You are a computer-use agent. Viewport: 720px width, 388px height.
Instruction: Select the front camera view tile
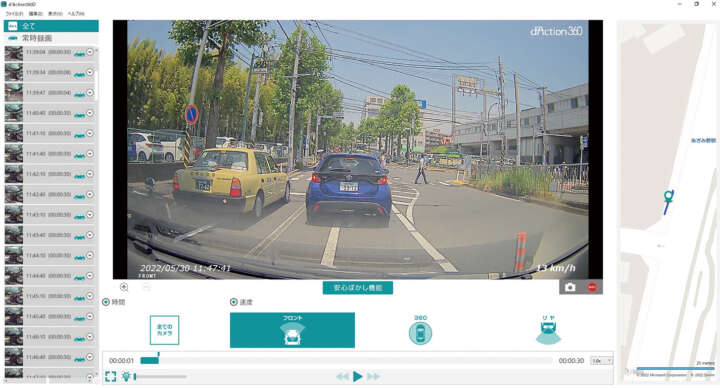[292, 330]
